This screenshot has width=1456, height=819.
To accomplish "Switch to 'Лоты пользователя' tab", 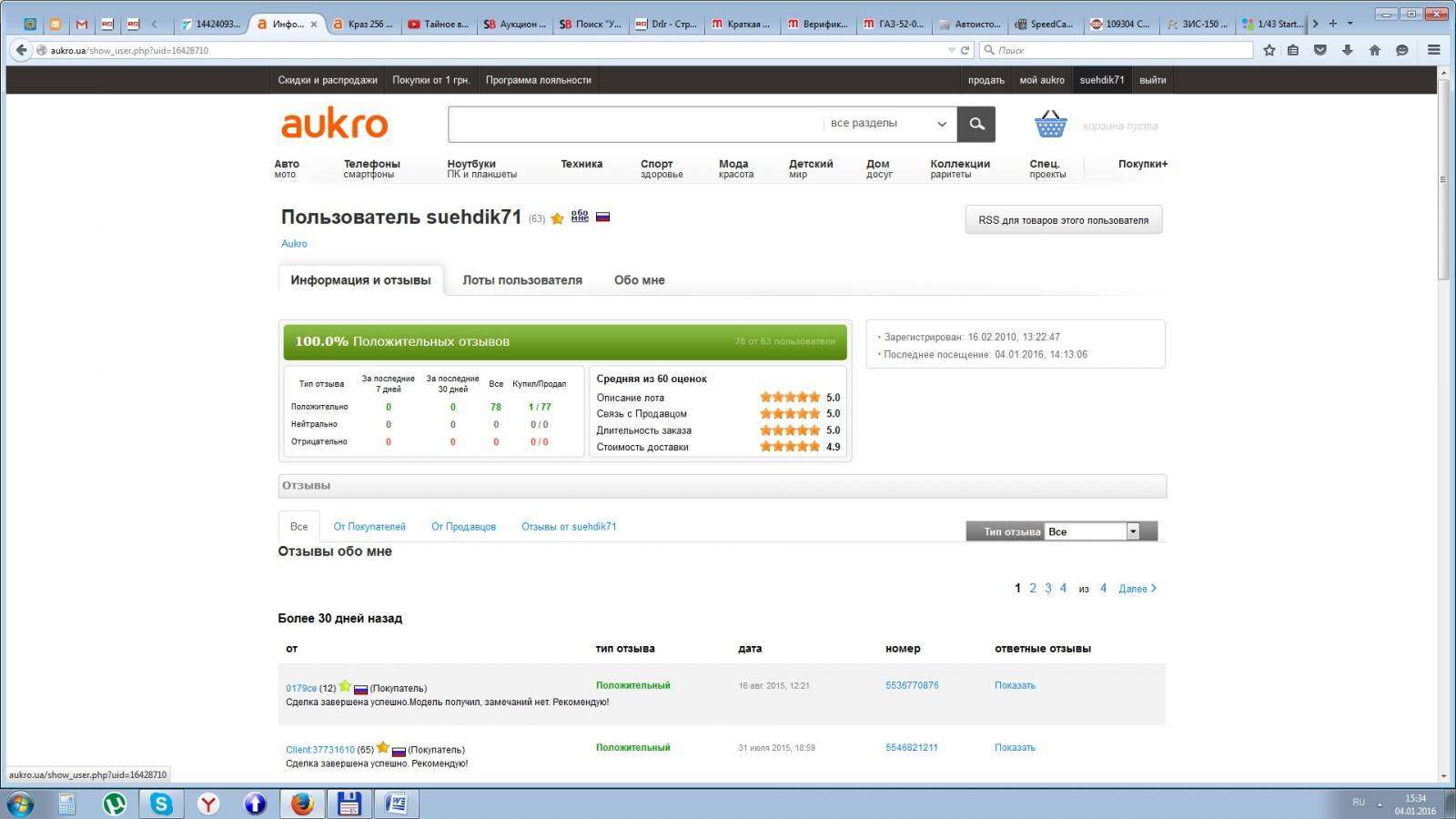I will click(522, 280).
